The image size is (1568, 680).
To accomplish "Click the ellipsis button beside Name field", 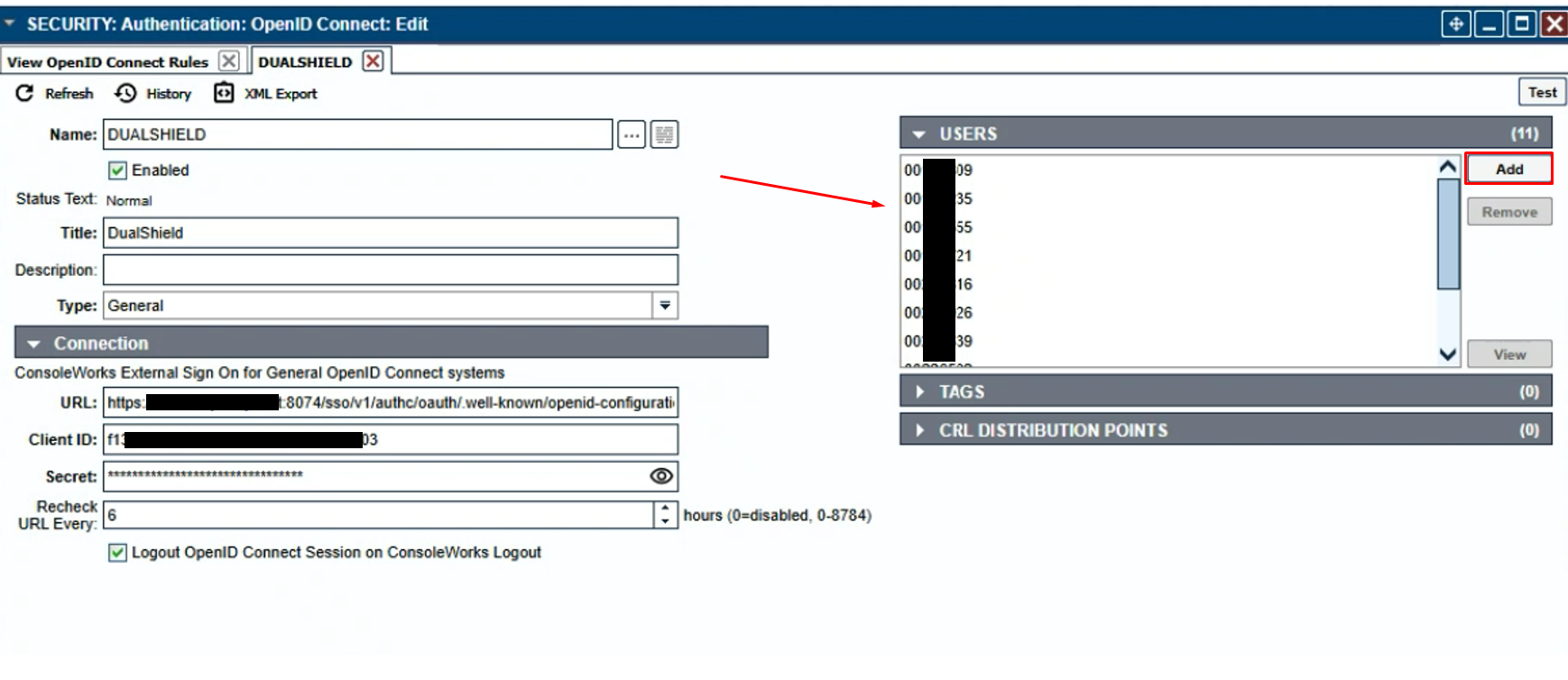I will 632,135.
